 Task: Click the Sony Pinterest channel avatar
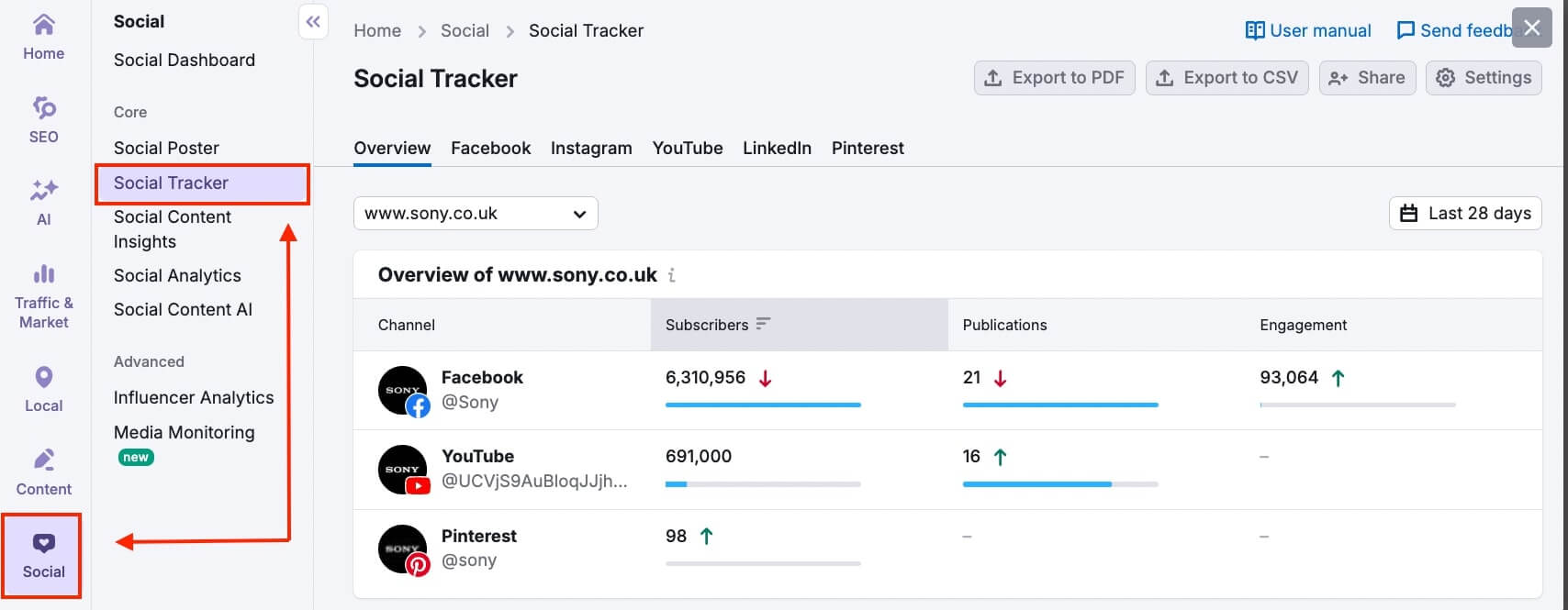(x=404, y=549)
